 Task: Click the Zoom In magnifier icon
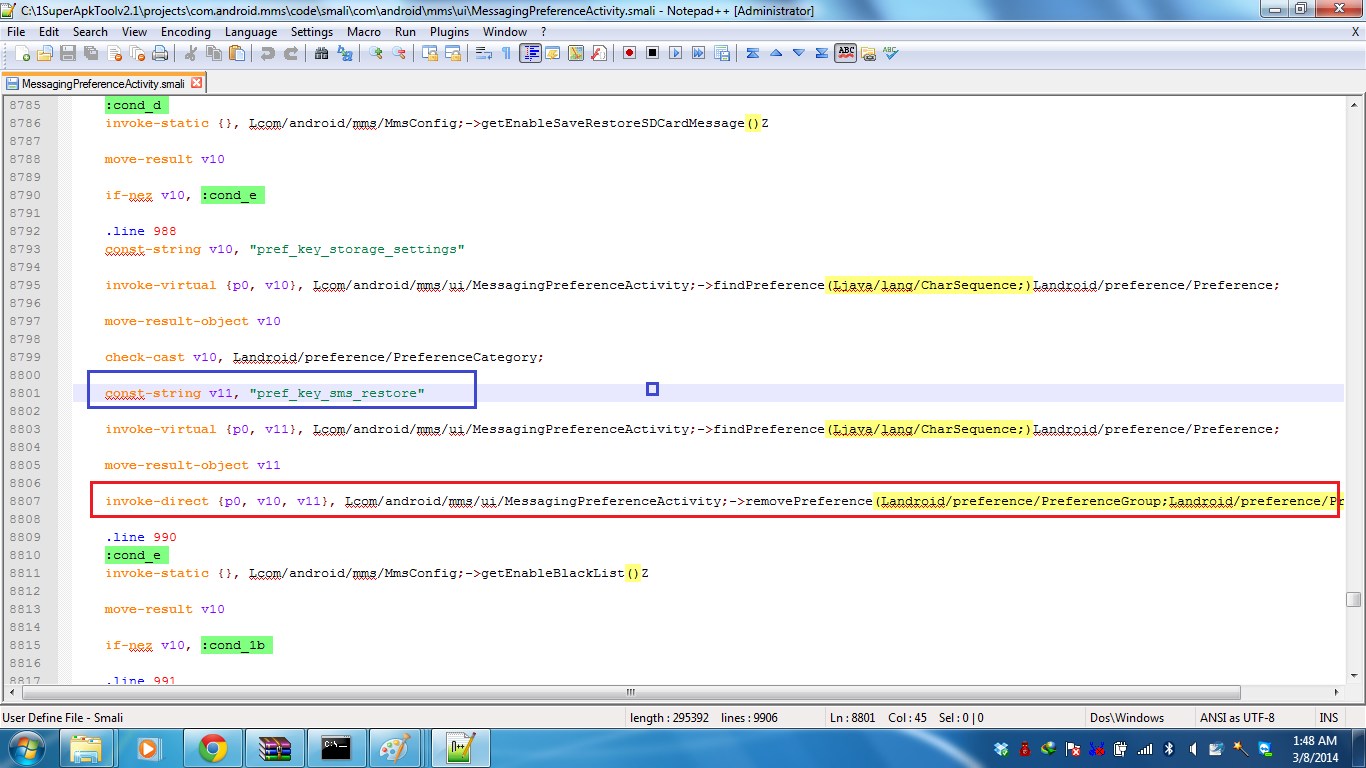click(x=375, y=53)
